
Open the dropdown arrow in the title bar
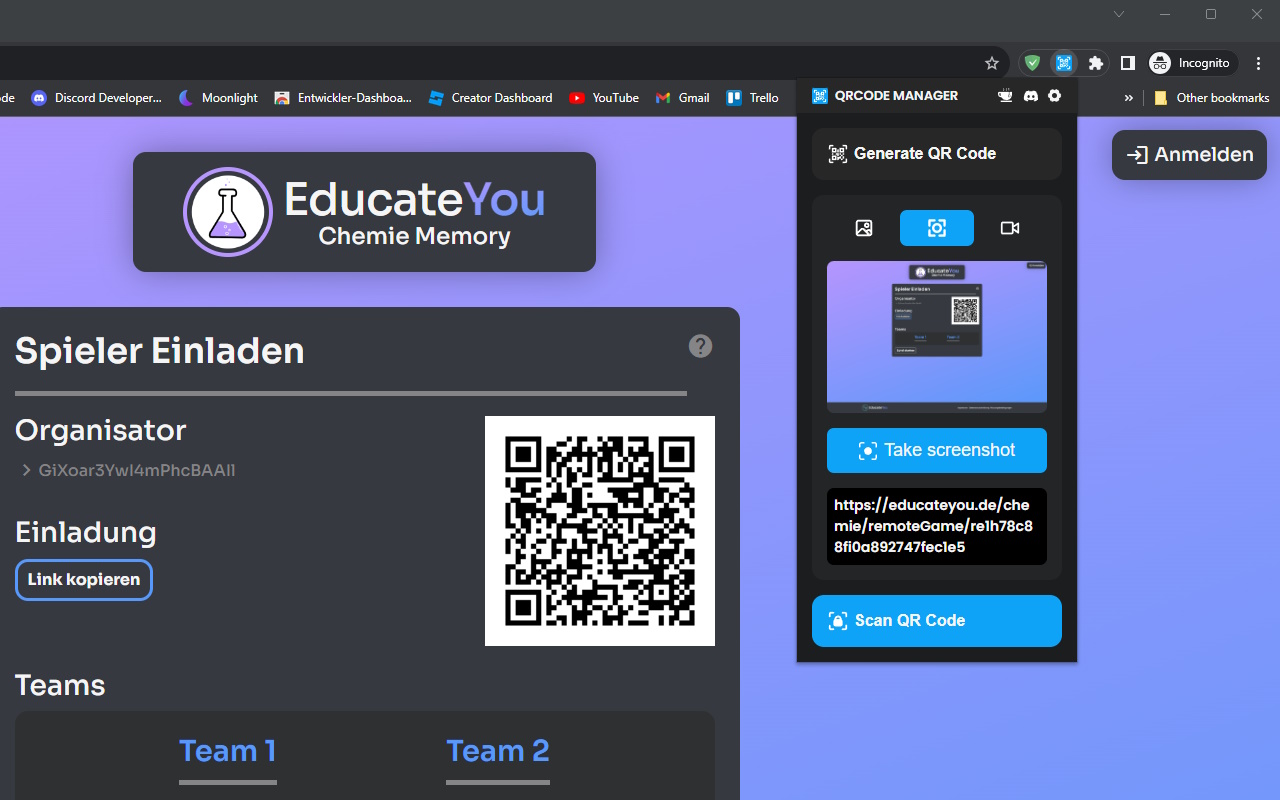(1118, 14)
